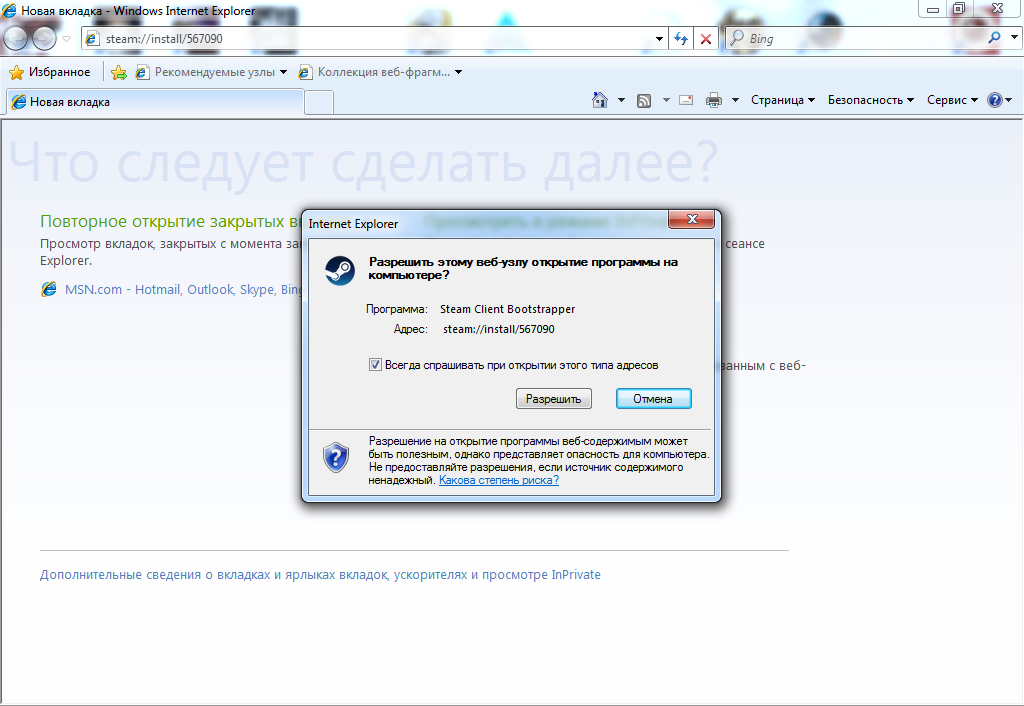Screen dimensions: 1024x706
Task: Click the RSS feeds icon
Action: pyautogui.click(x=644, y=101)
